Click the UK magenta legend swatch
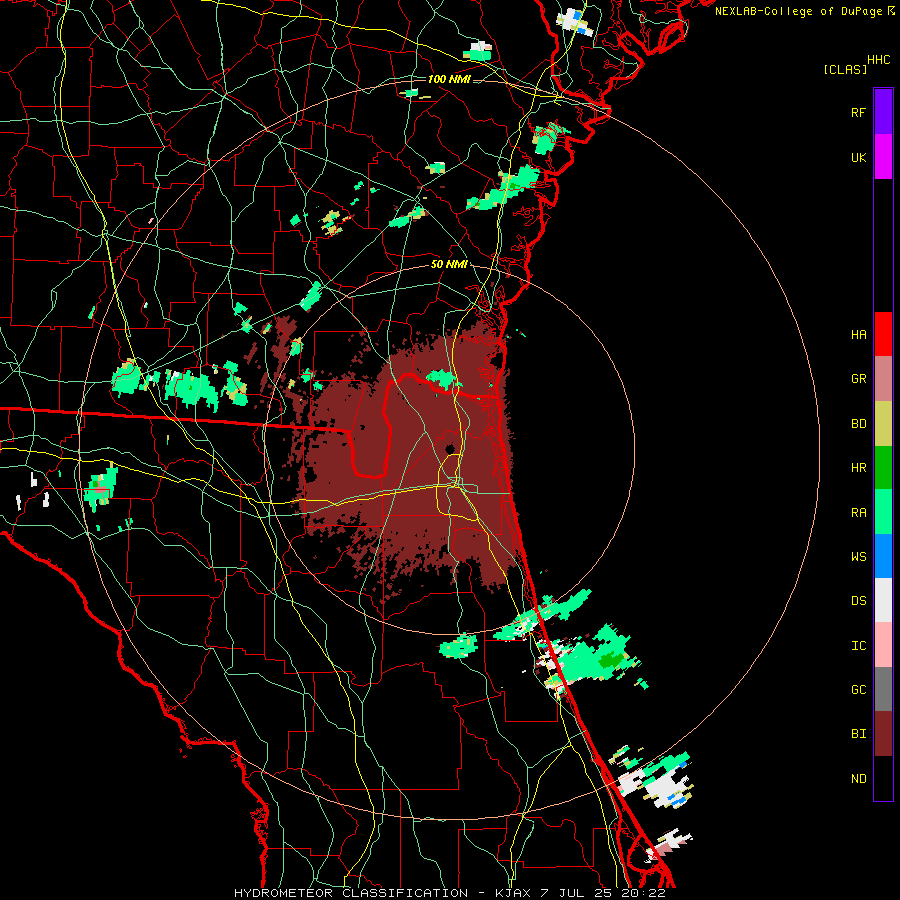900x900 pixels. (x=883, y=157)
